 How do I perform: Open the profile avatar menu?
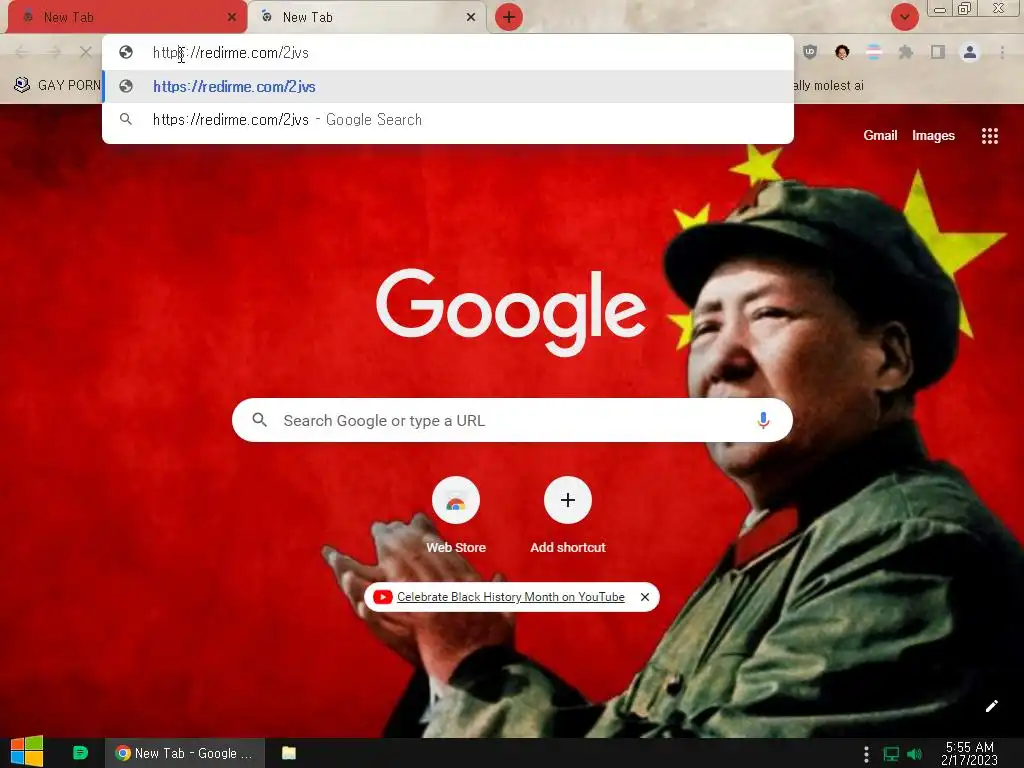[x=970, y=52]
